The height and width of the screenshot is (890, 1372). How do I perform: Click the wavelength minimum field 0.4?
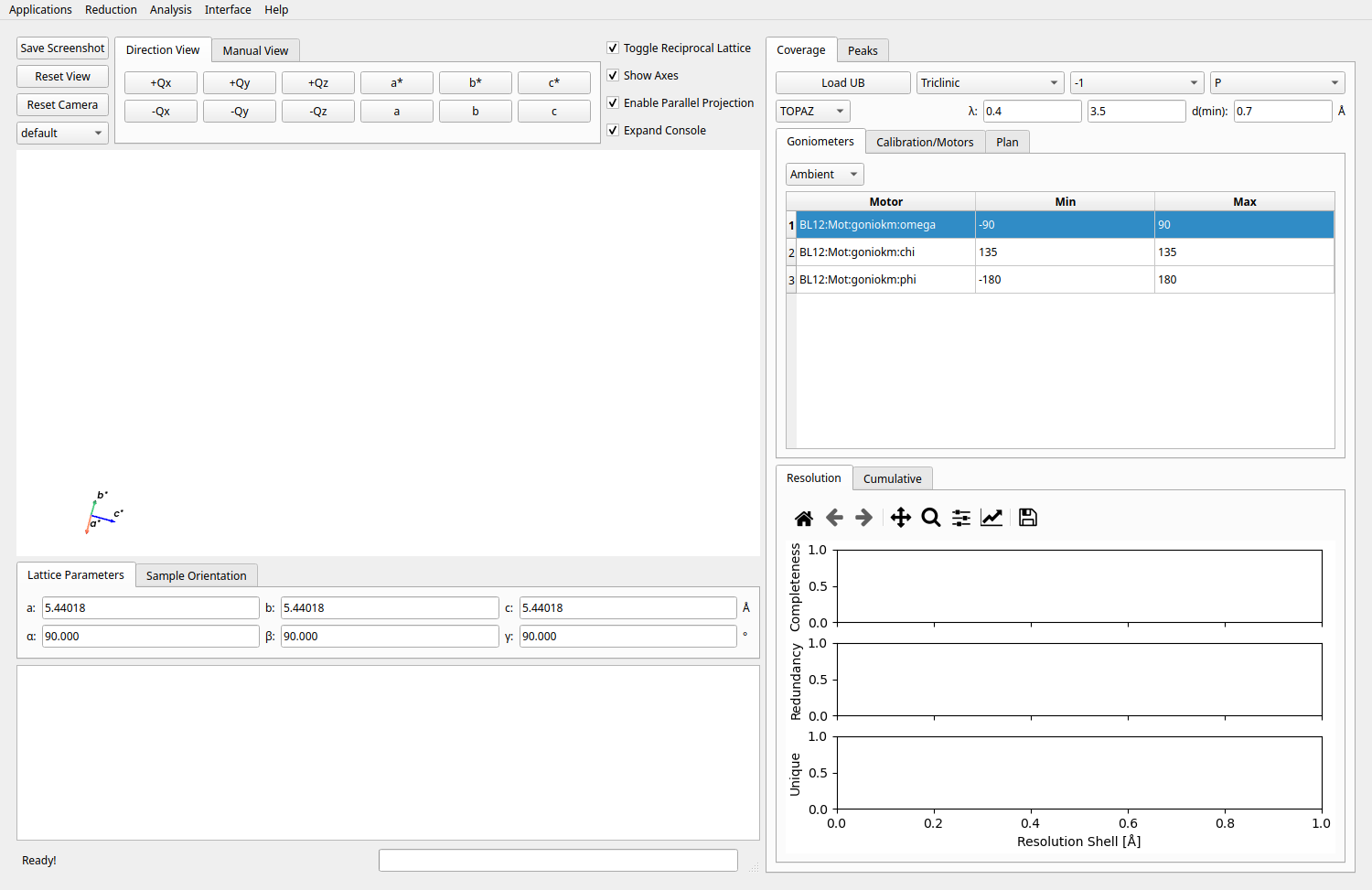coord(1033,111)
